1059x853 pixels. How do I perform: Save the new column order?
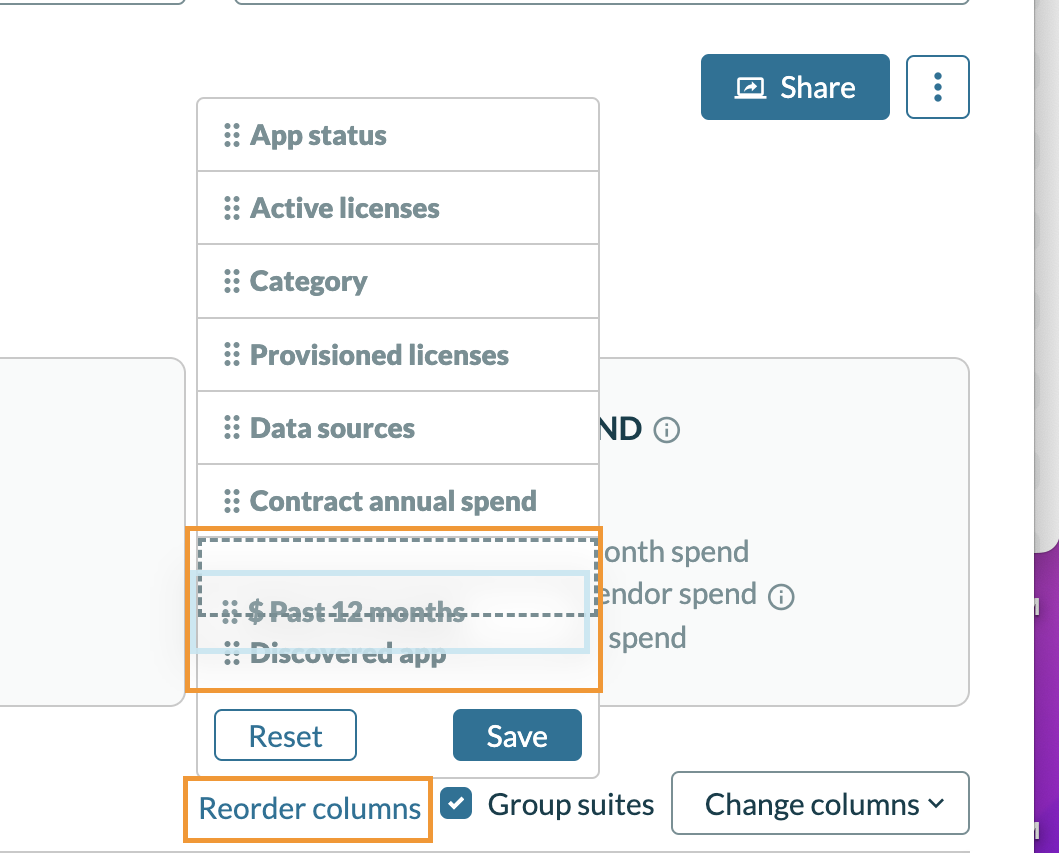tap(517, 736)
